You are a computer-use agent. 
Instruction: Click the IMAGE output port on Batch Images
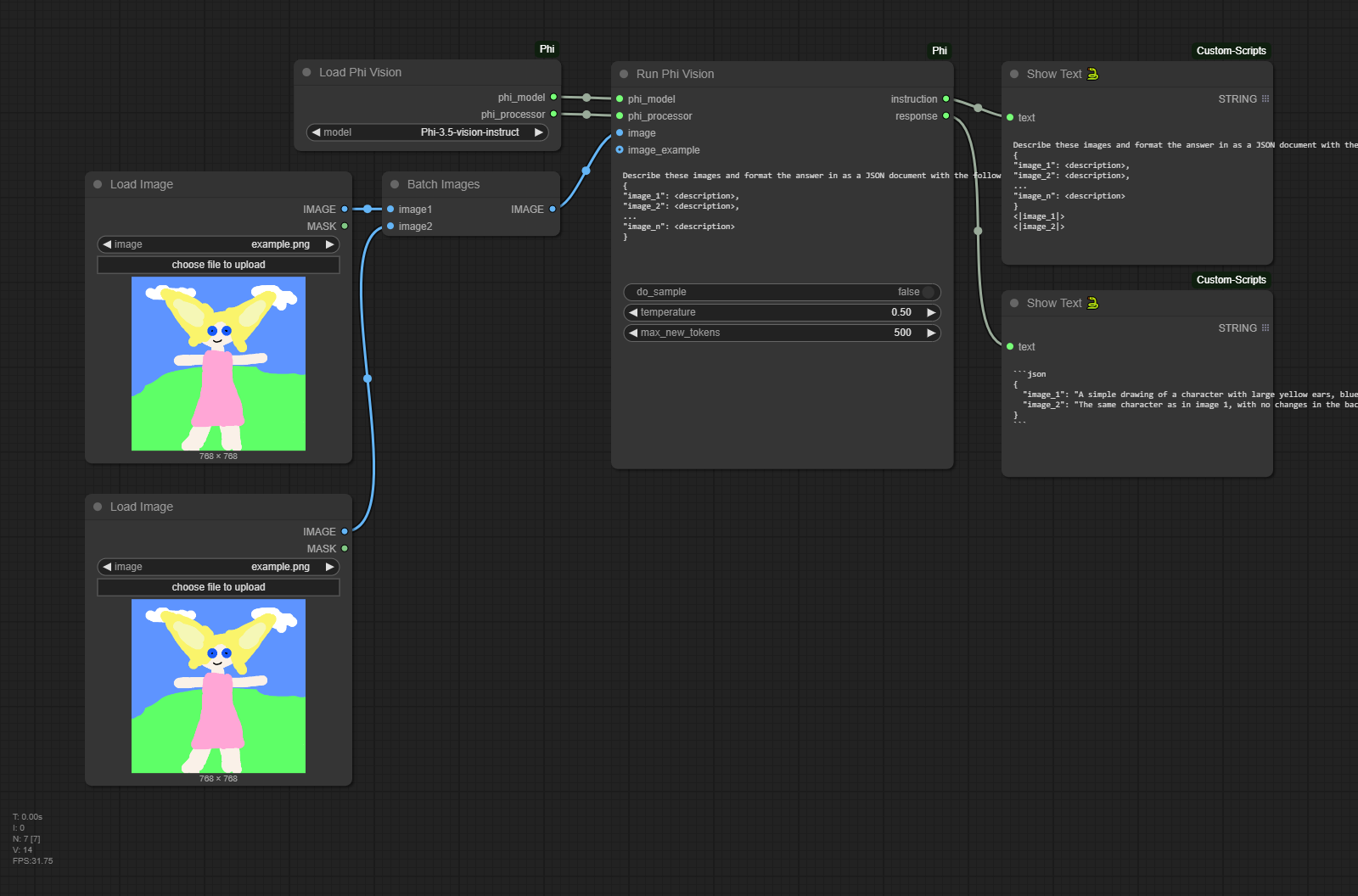point(553,210)
